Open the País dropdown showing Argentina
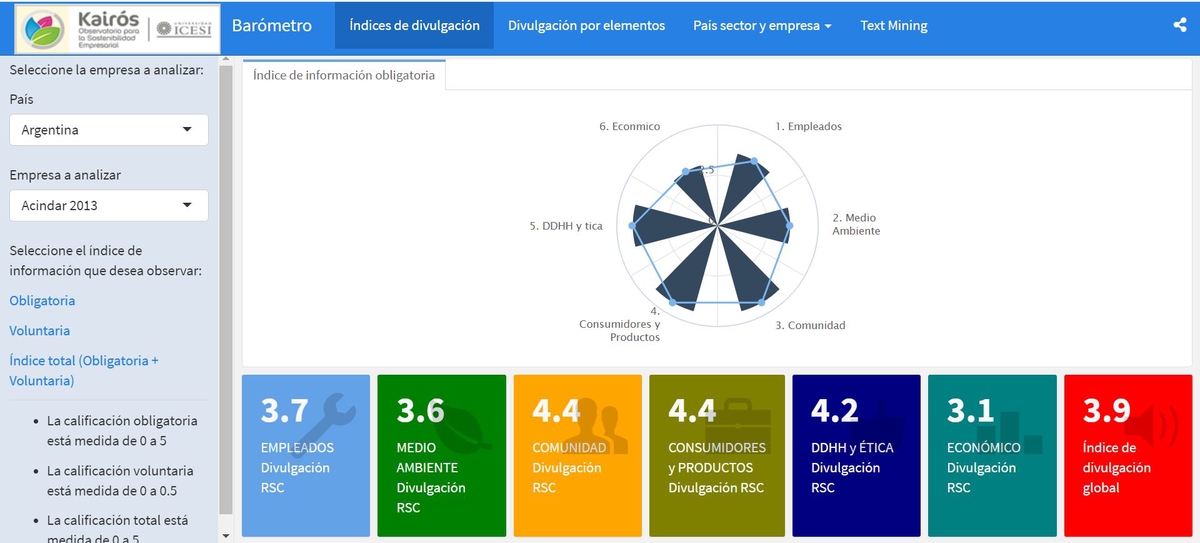Image resolution: width=1200 pixels, height=543 pixels. click(109, 130)
